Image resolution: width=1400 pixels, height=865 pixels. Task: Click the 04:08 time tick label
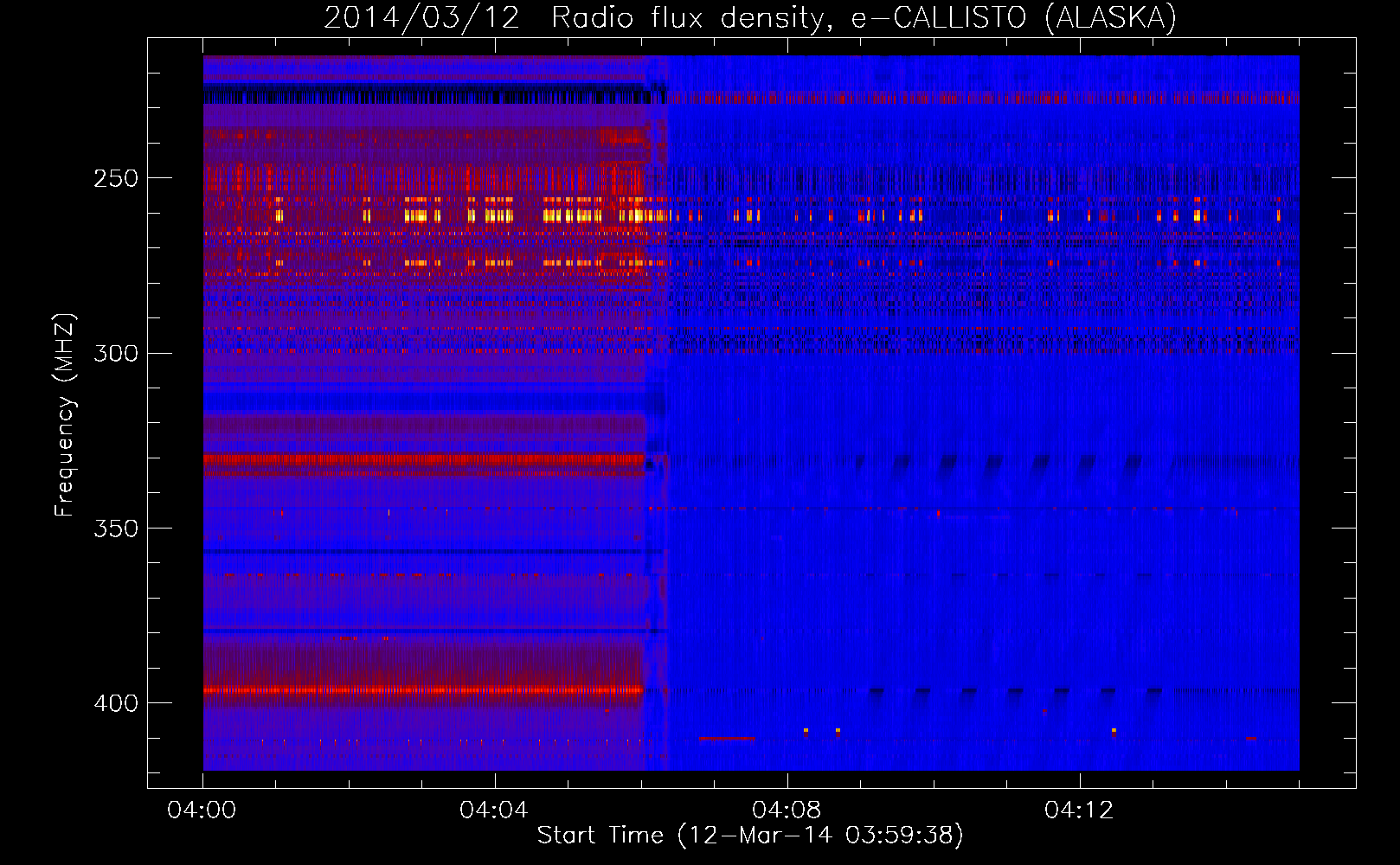(x=787, y=810)
